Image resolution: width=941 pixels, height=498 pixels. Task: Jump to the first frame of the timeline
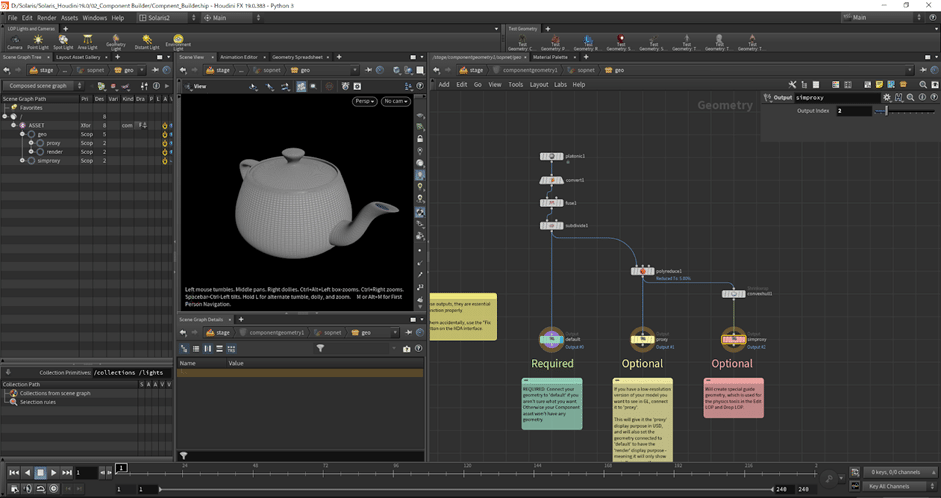click(x=14, y=472)
